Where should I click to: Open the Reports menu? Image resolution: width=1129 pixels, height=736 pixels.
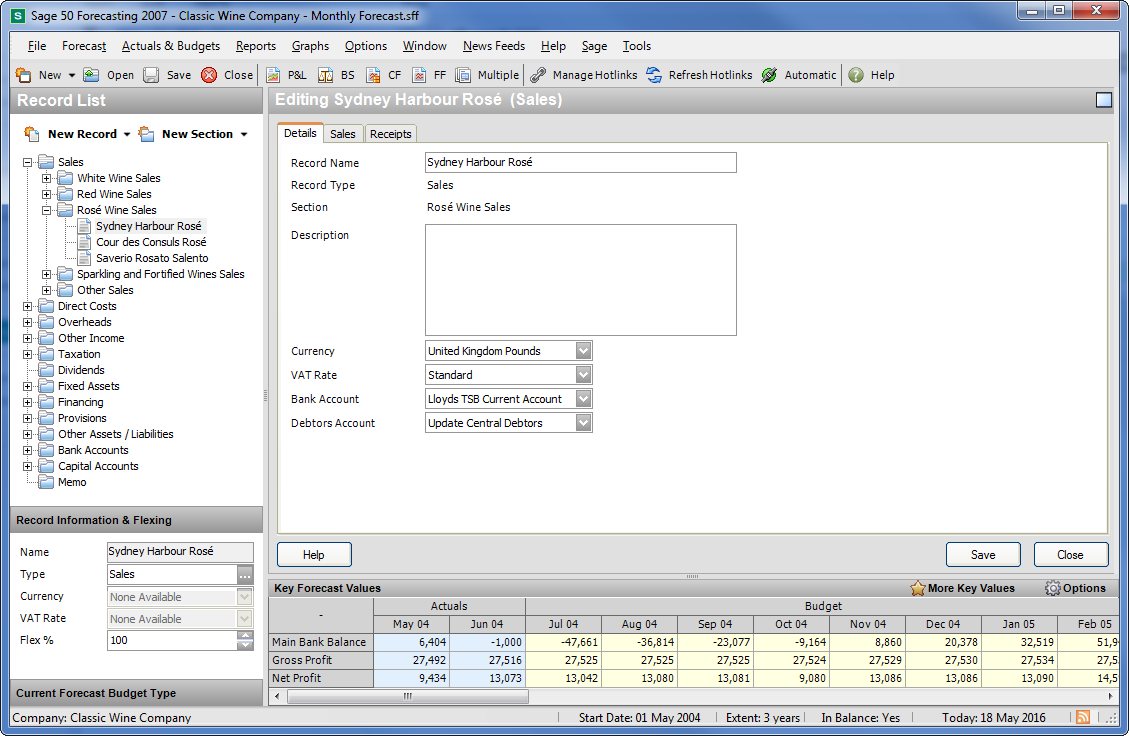coord(256,45)
